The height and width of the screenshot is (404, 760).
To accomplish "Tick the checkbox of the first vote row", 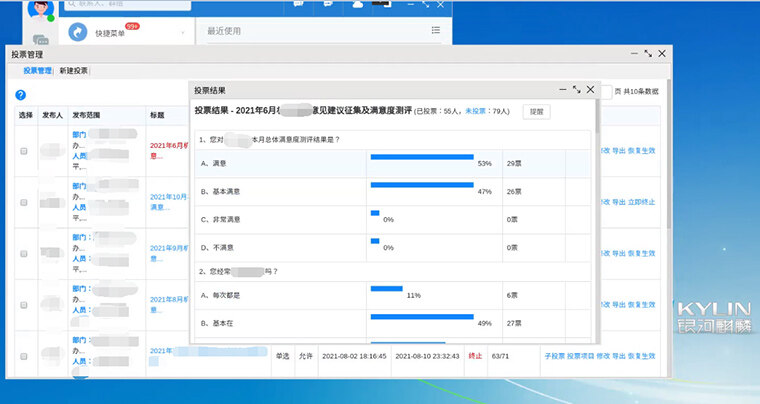I will tap(24, 151).
